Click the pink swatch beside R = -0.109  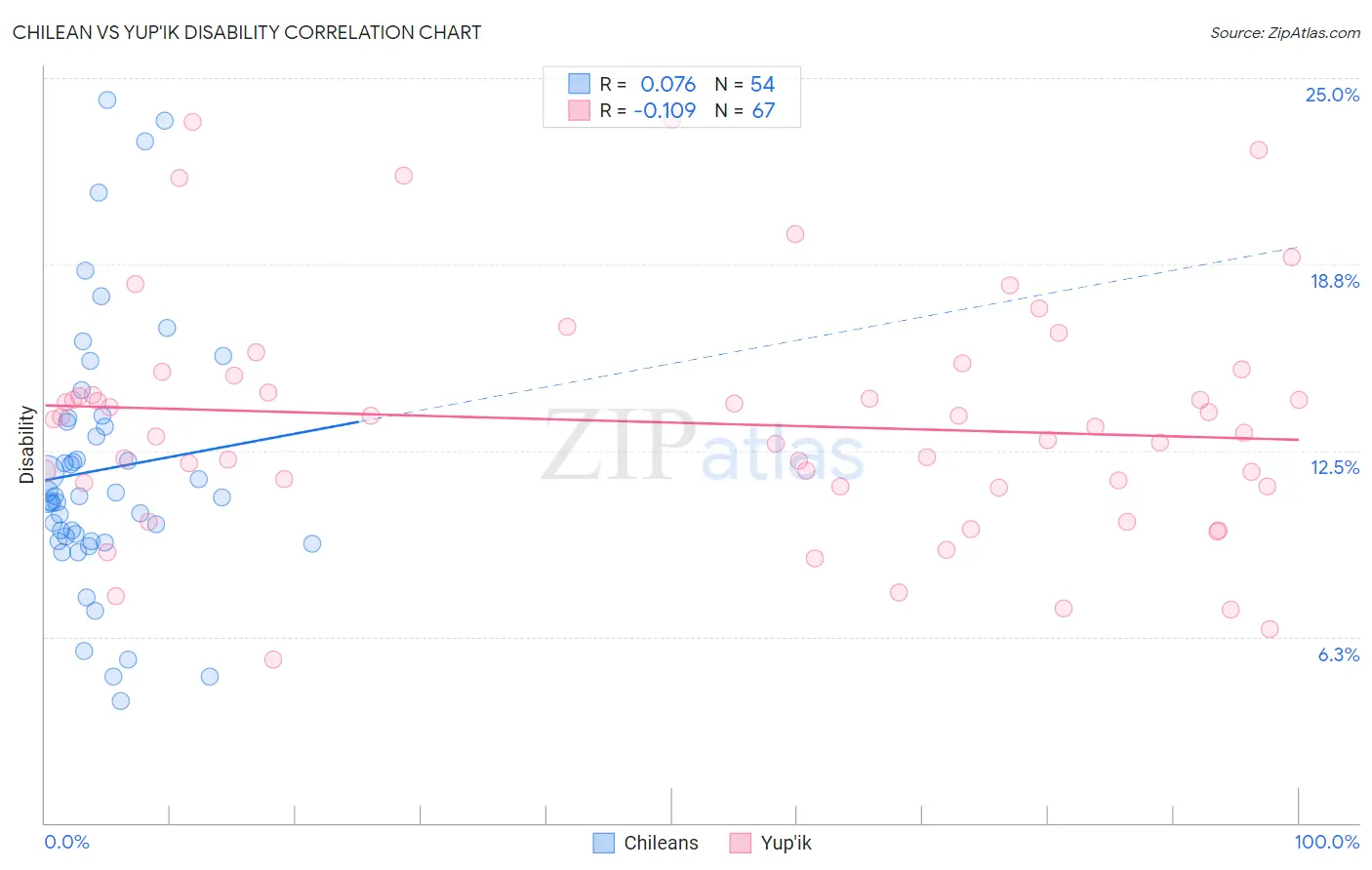580,110
